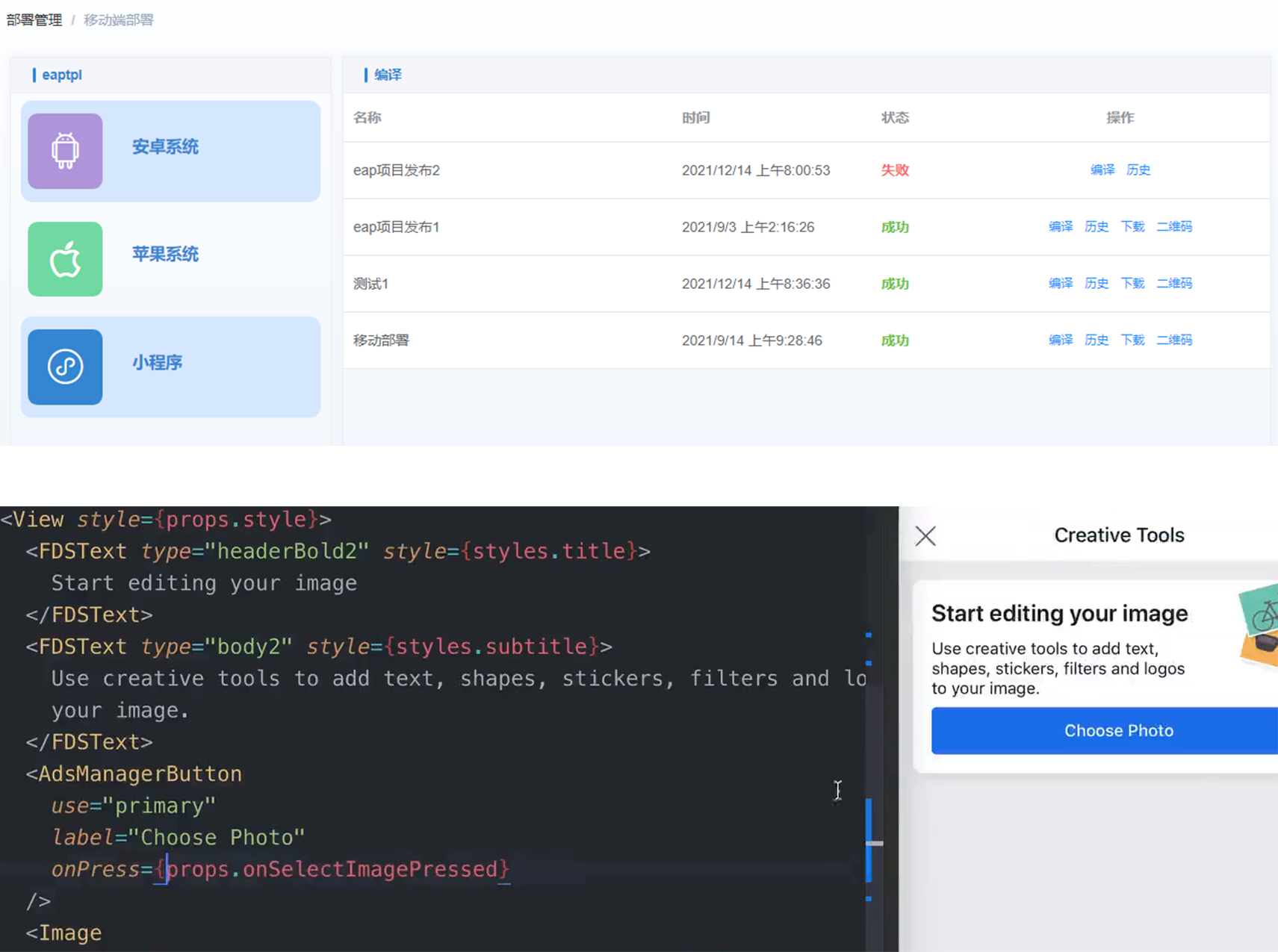Open the 部署管理 breadcrumb link
Image resolution: width=1278 pixels, height=952 pixels.
pos(34,20)
